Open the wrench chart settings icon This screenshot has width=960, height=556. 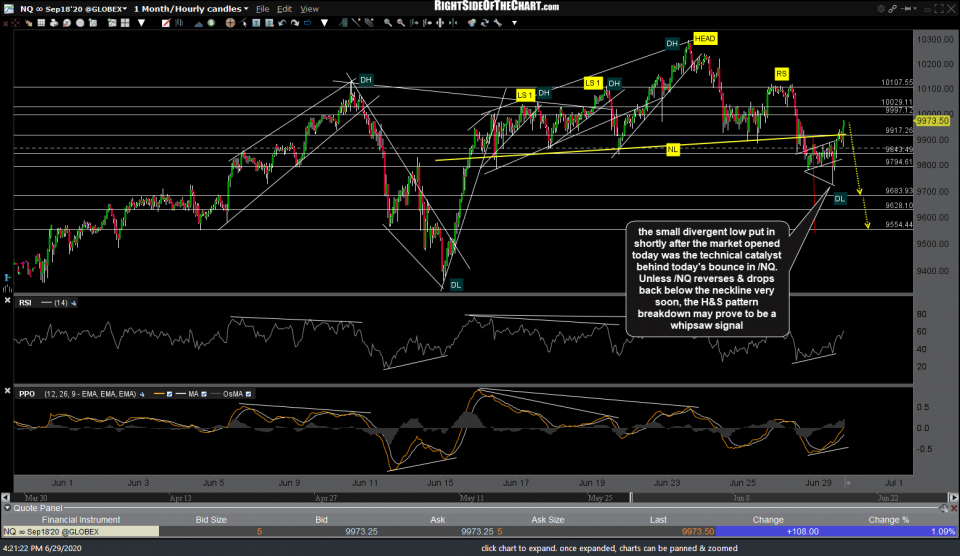498,23
